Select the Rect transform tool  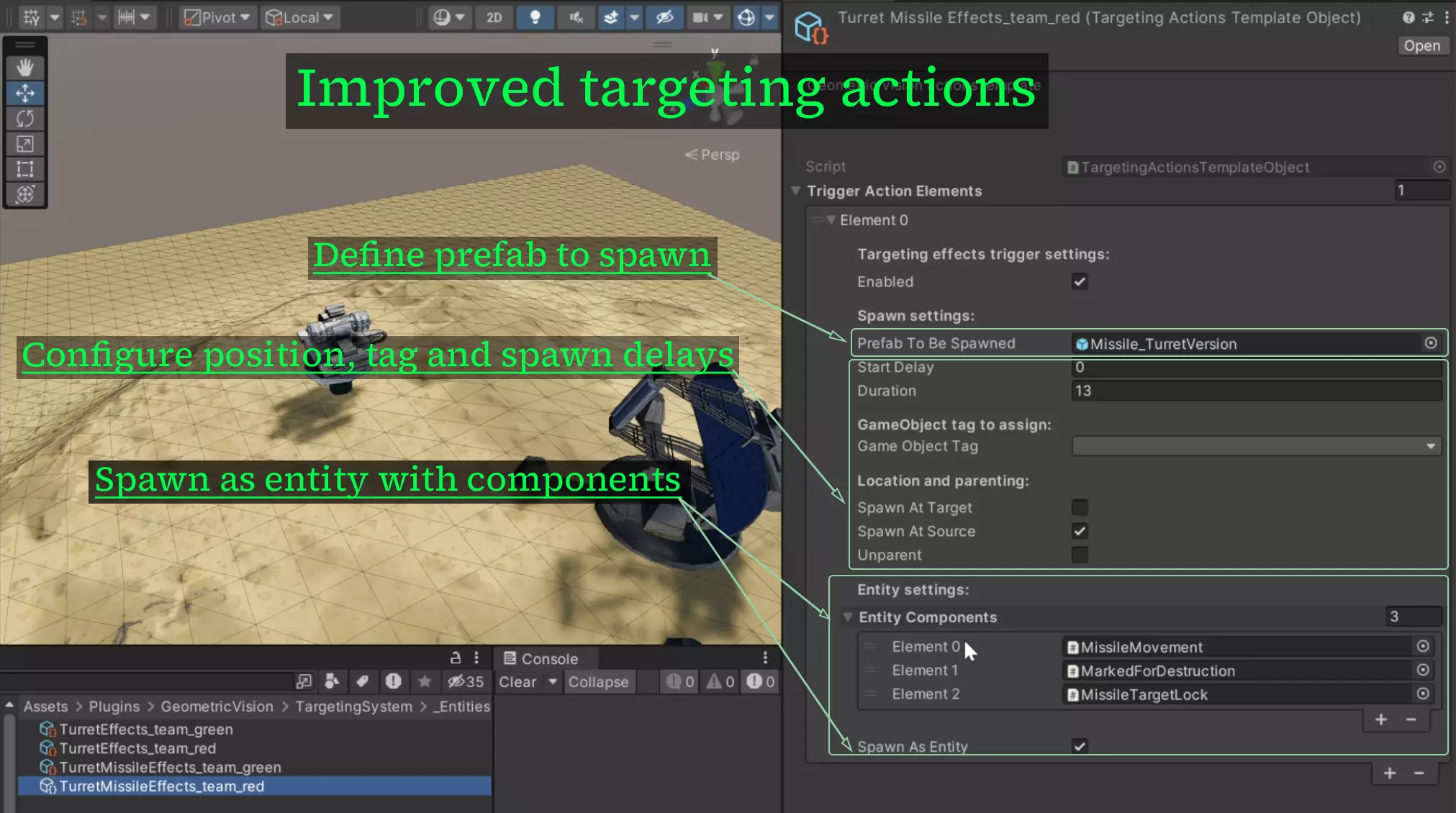pyautogui.click(x=25, y=169)
